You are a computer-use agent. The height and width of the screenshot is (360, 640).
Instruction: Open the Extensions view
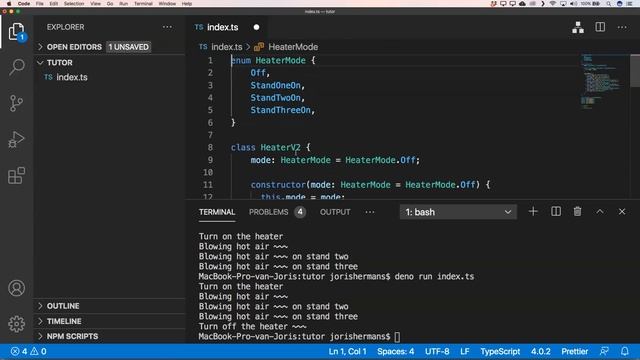tap(16, 176)
